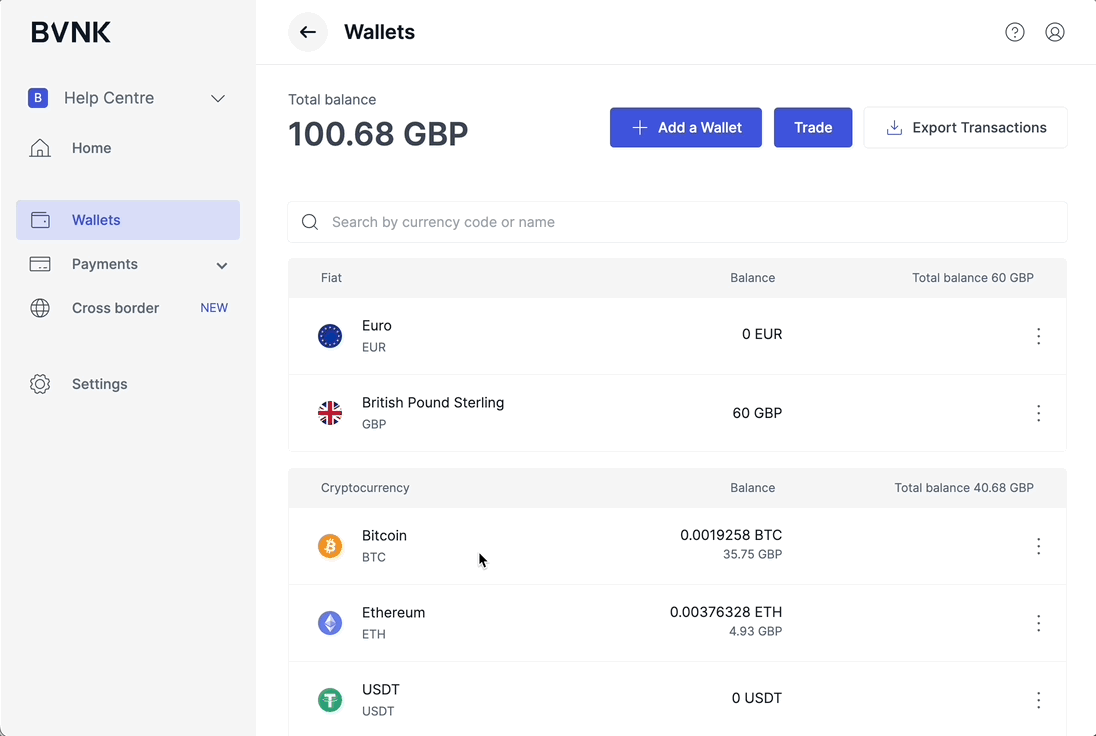1096x736 pixels.
Task: Open the Cross border globe icon
Action: pyautogui.click(x=40, y=308)
